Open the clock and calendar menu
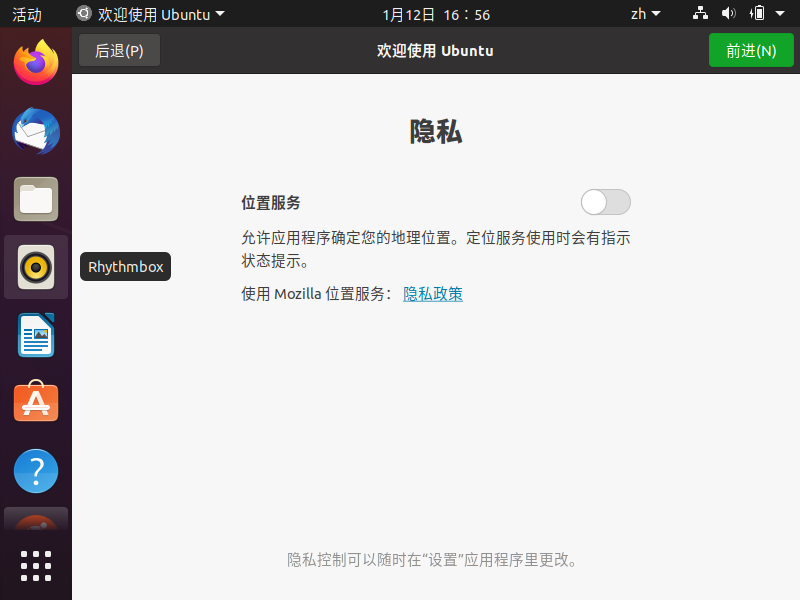Screen dimensions: 800x600 pyautogui.click(x=436, y=14)
